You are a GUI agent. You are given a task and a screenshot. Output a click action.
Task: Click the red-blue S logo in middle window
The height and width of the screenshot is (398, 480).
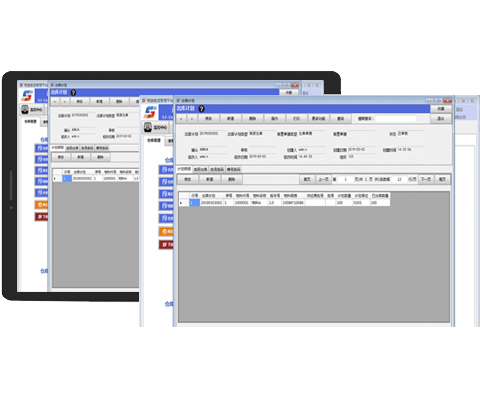[x=150, y=112]
